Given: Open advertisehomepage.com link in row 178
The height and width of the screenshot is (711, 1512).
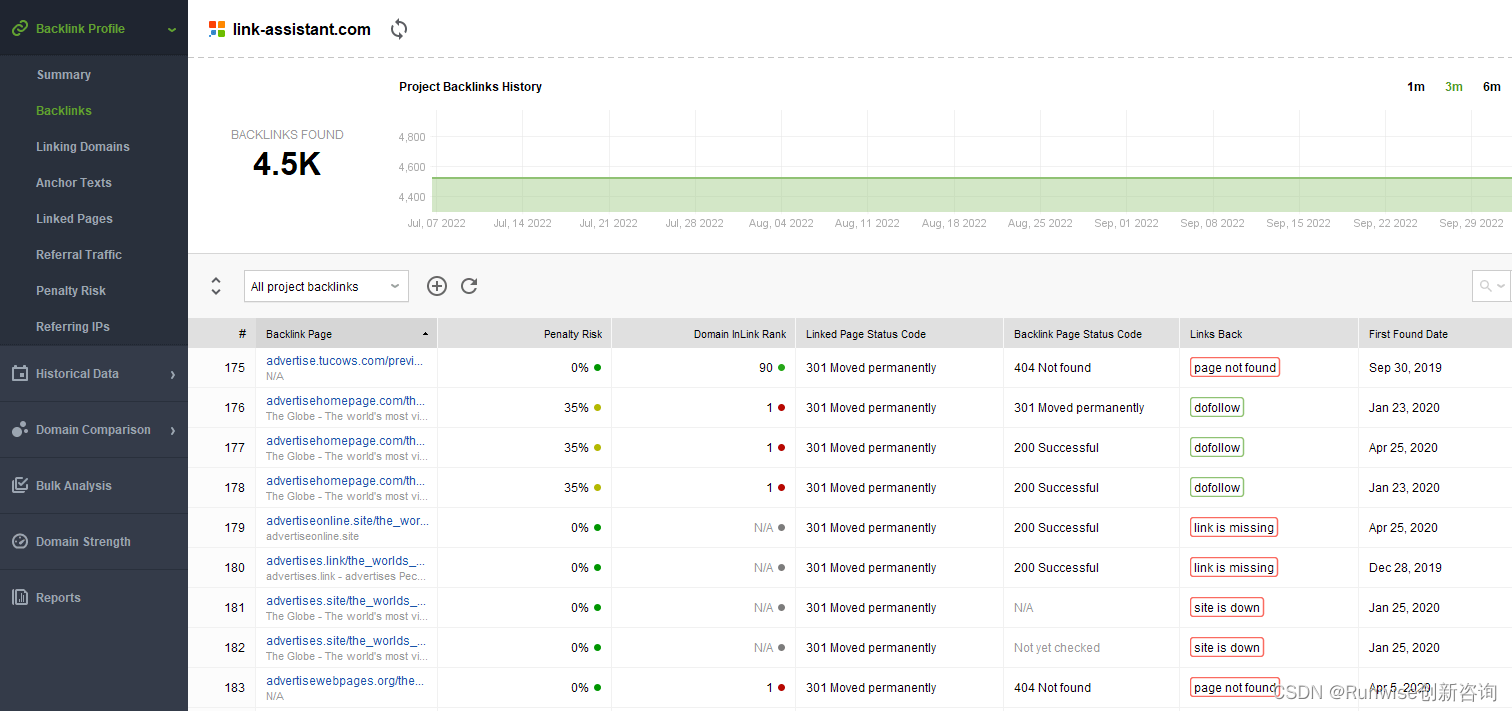Looking at the screenshot, I should point(344,481).
